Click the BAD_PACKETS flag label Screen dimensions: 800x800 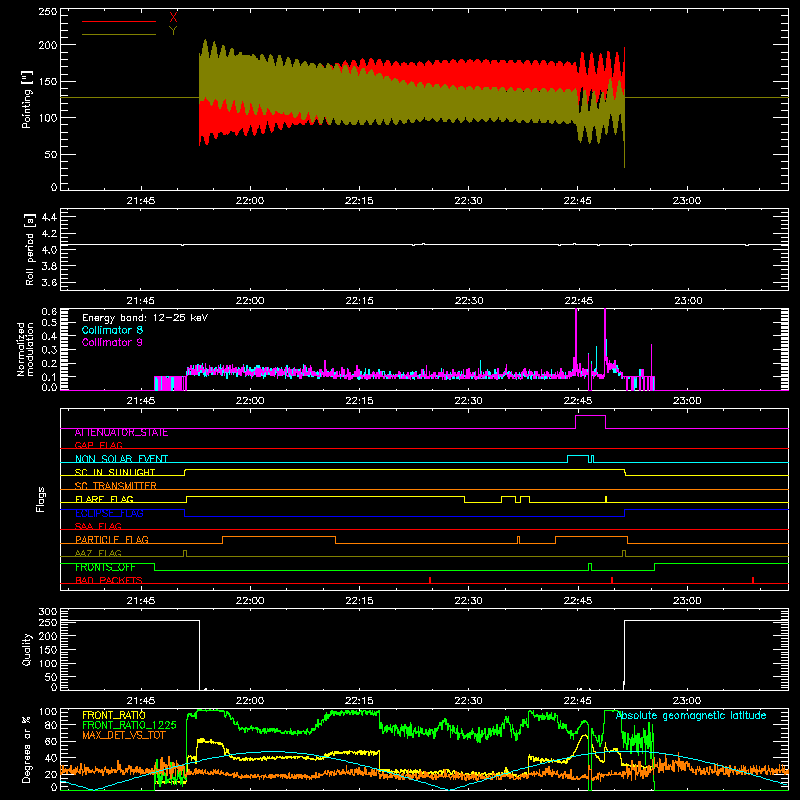(x=109, y=580)
